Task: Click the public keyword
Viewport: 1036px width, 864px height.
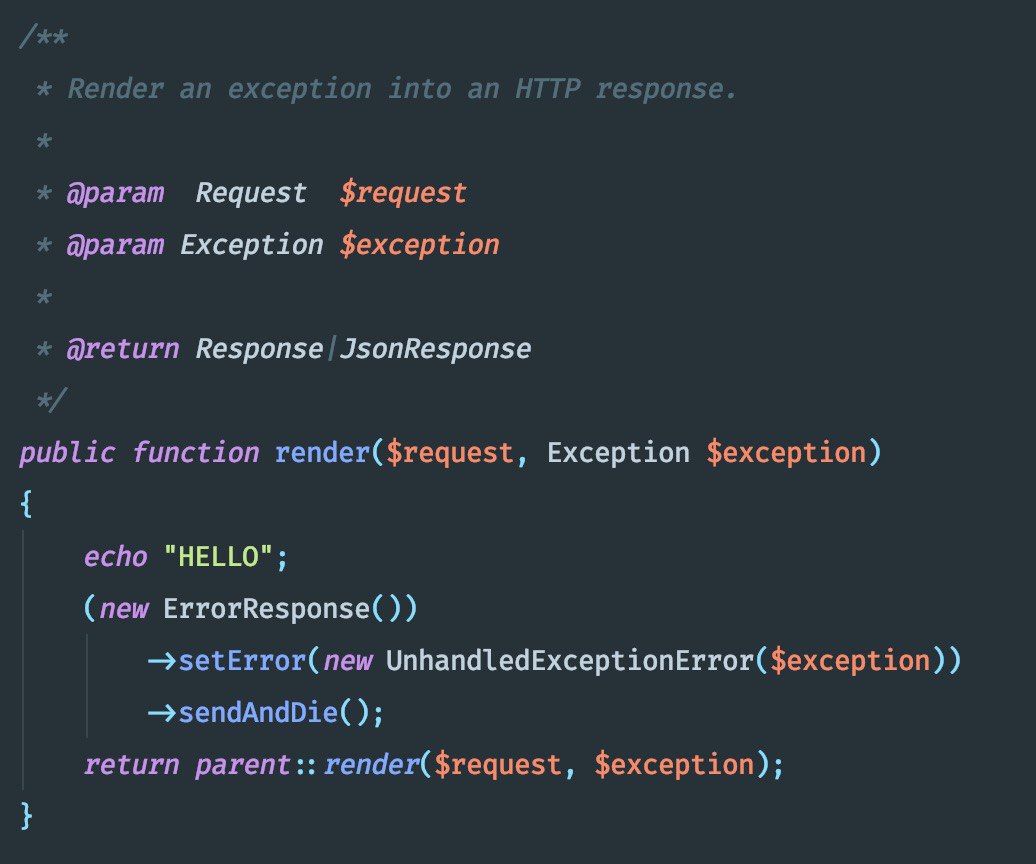Action: coord(67,453)
